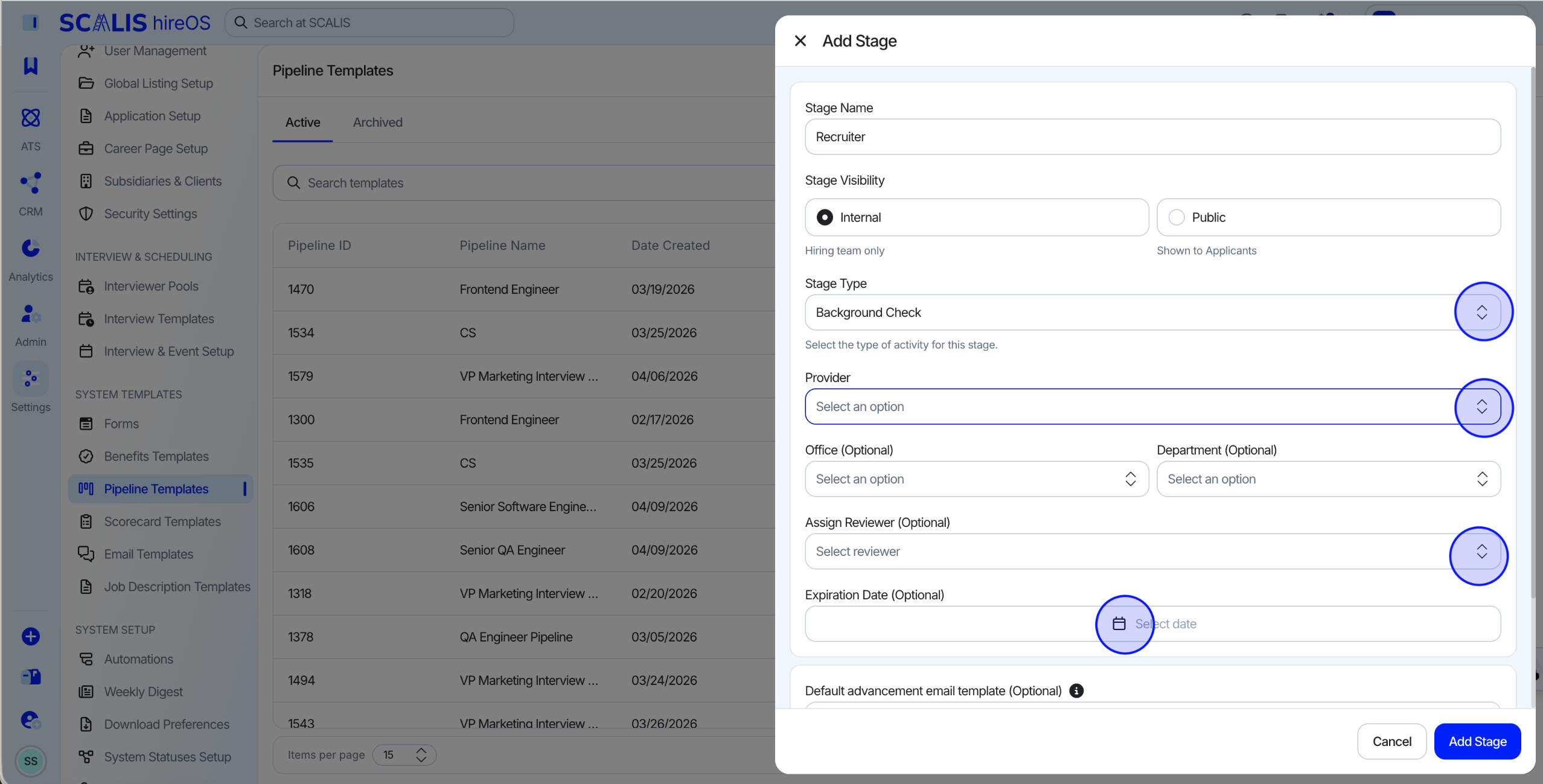Open the Office (Optional) dropdown
1543x784 pixels.
tap(977, 479)
